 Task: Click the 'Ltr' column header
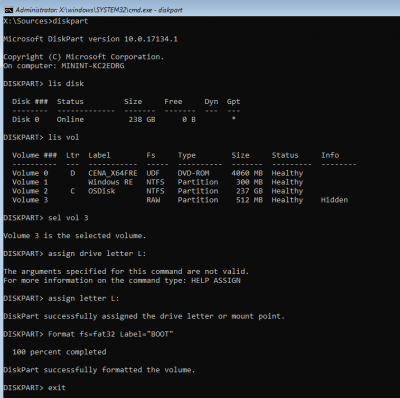coord(73,155)
